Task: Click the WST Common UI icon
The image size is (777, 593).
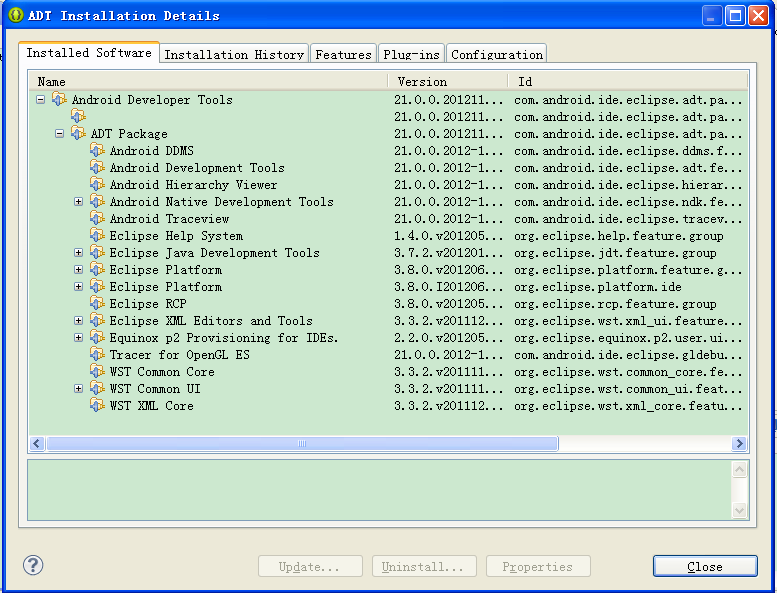Action: pos(97,388)
